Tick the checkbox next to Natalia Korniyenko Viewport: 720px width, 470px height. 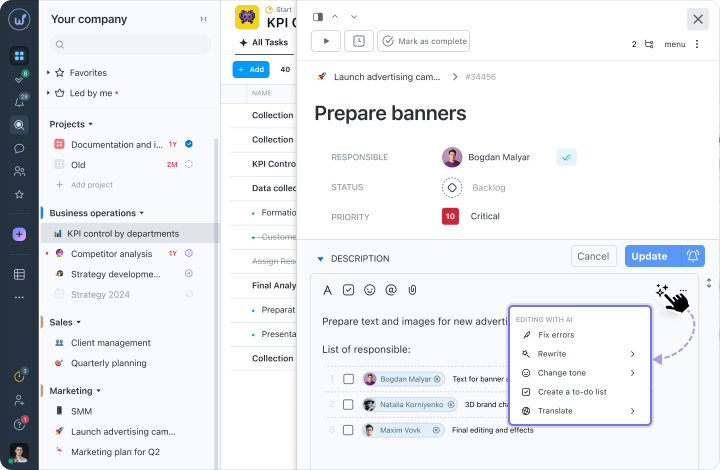[348, 404]
